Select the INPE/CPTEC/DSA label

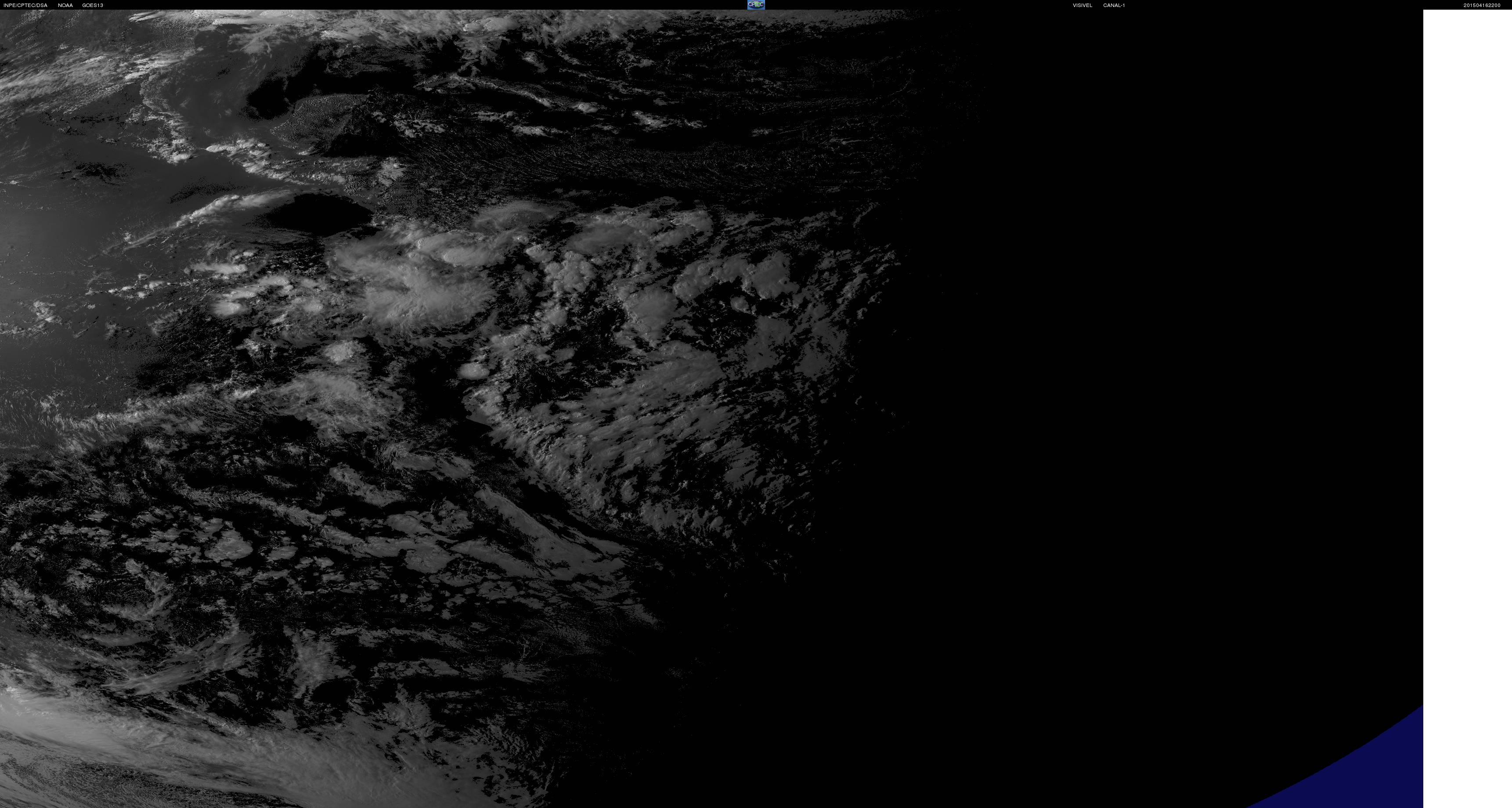[x=25, y=5]
